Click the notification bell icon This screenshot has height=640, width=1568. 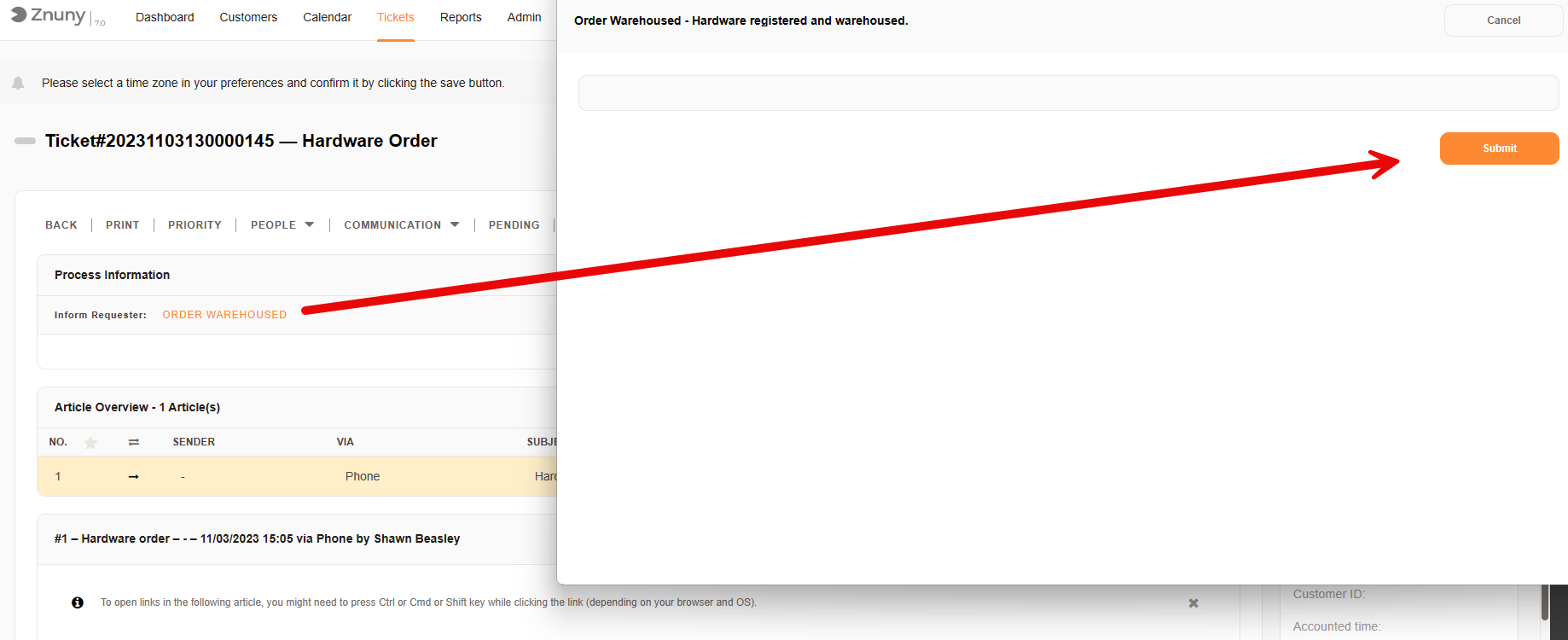click(x=18, y=83)
